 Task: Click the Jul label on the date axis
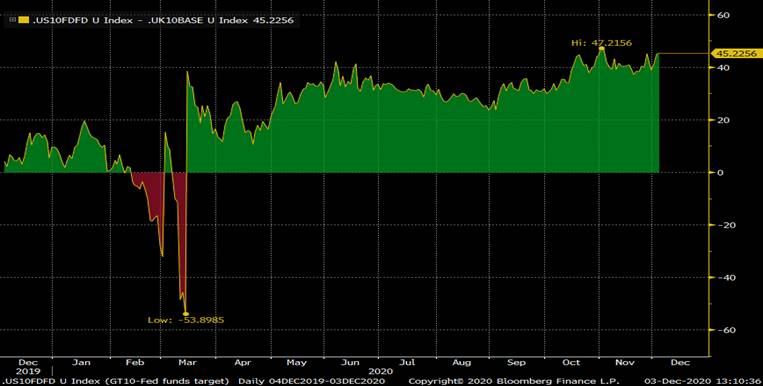[407, 363]
